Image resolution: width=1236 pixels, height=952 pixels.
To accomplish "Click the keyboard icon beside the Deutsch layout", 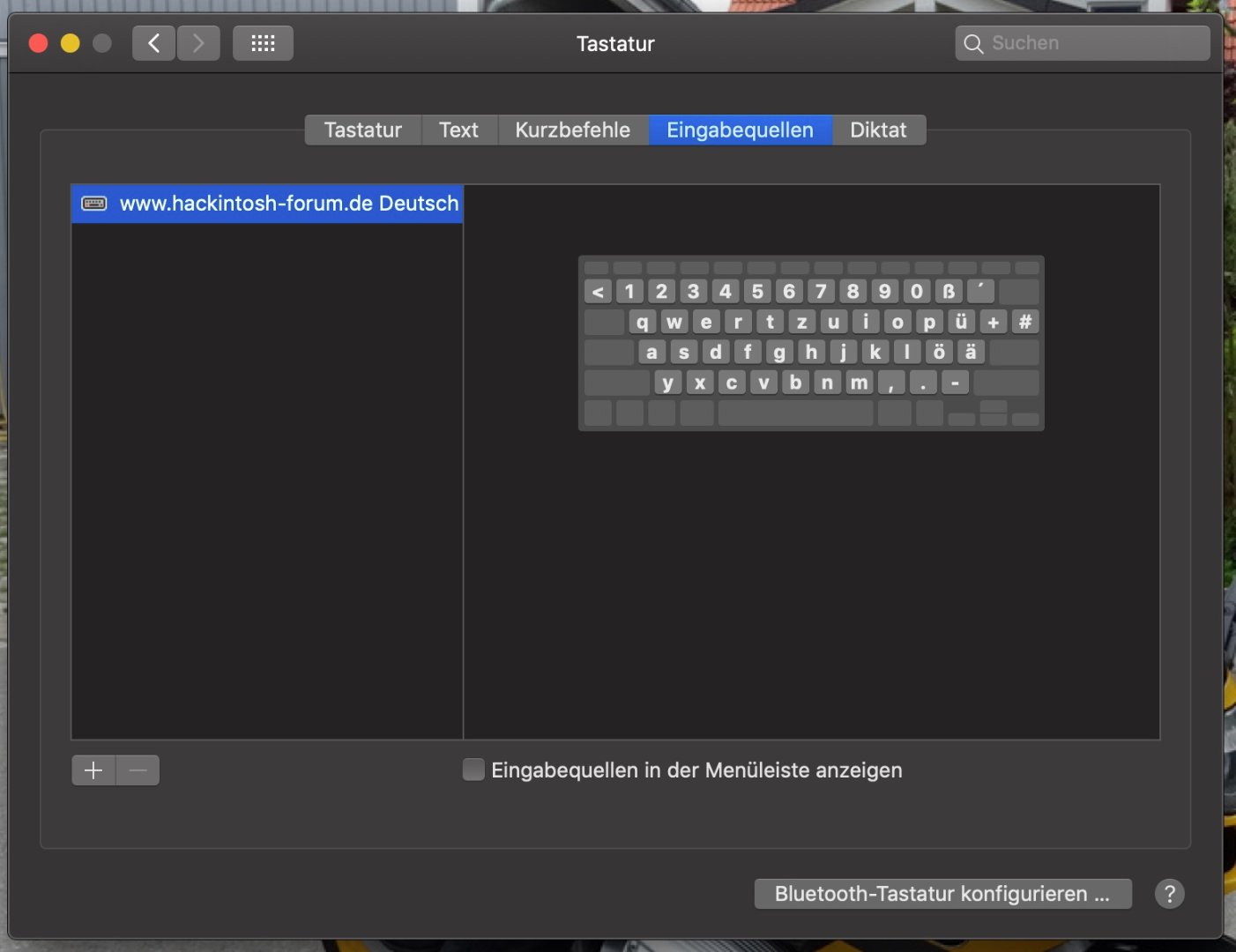I will [x=94, y=204].
